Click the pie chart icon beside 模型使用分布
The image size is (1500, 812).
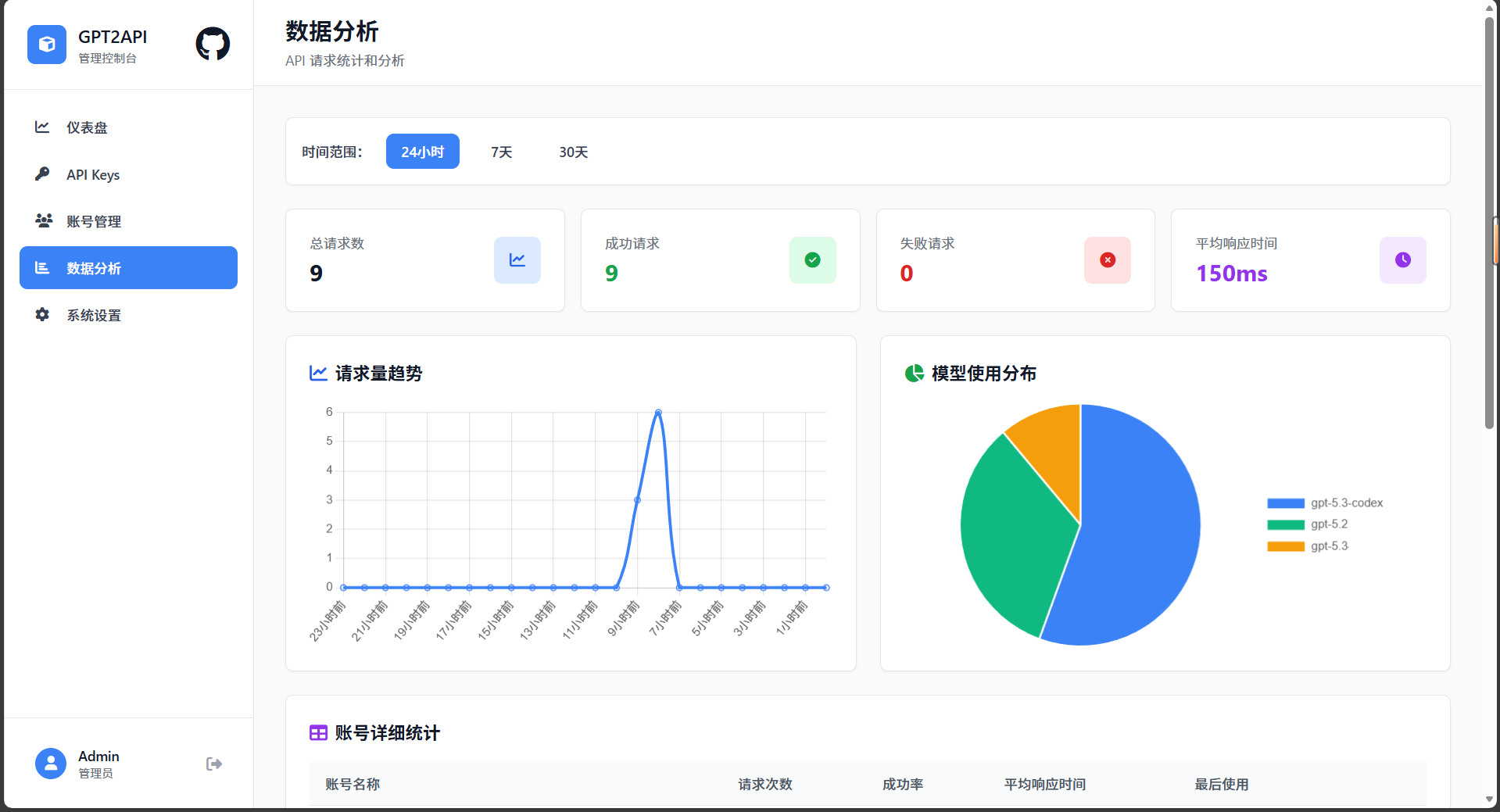coord(914,373)
